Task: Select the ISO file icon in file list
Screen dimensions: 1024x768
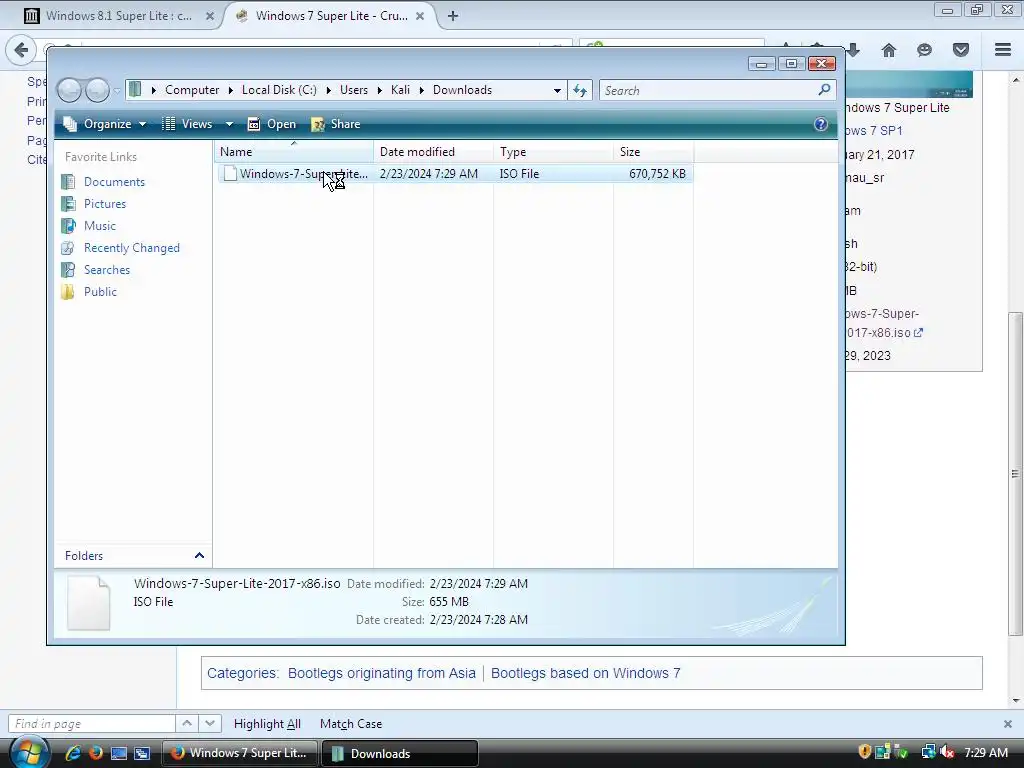Action: [230, 174]
